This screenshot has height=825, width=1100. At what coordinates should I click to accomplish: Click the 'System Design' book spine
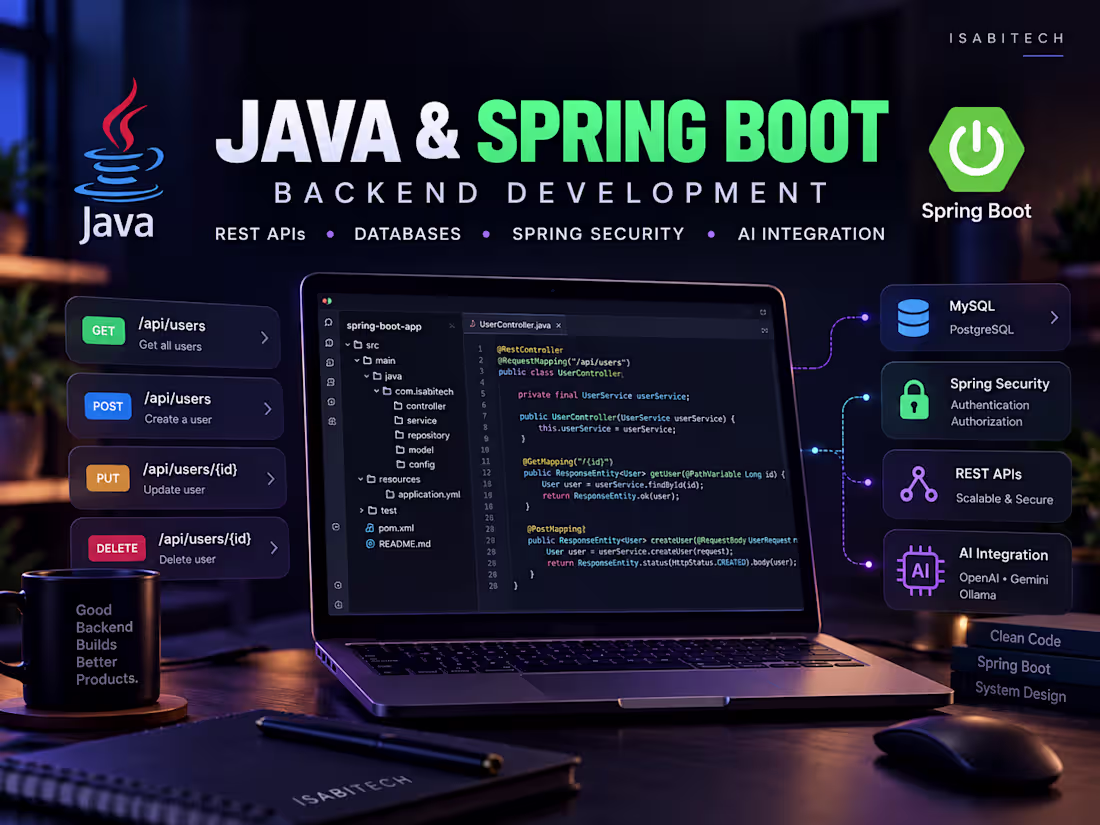click(1020, 692)
